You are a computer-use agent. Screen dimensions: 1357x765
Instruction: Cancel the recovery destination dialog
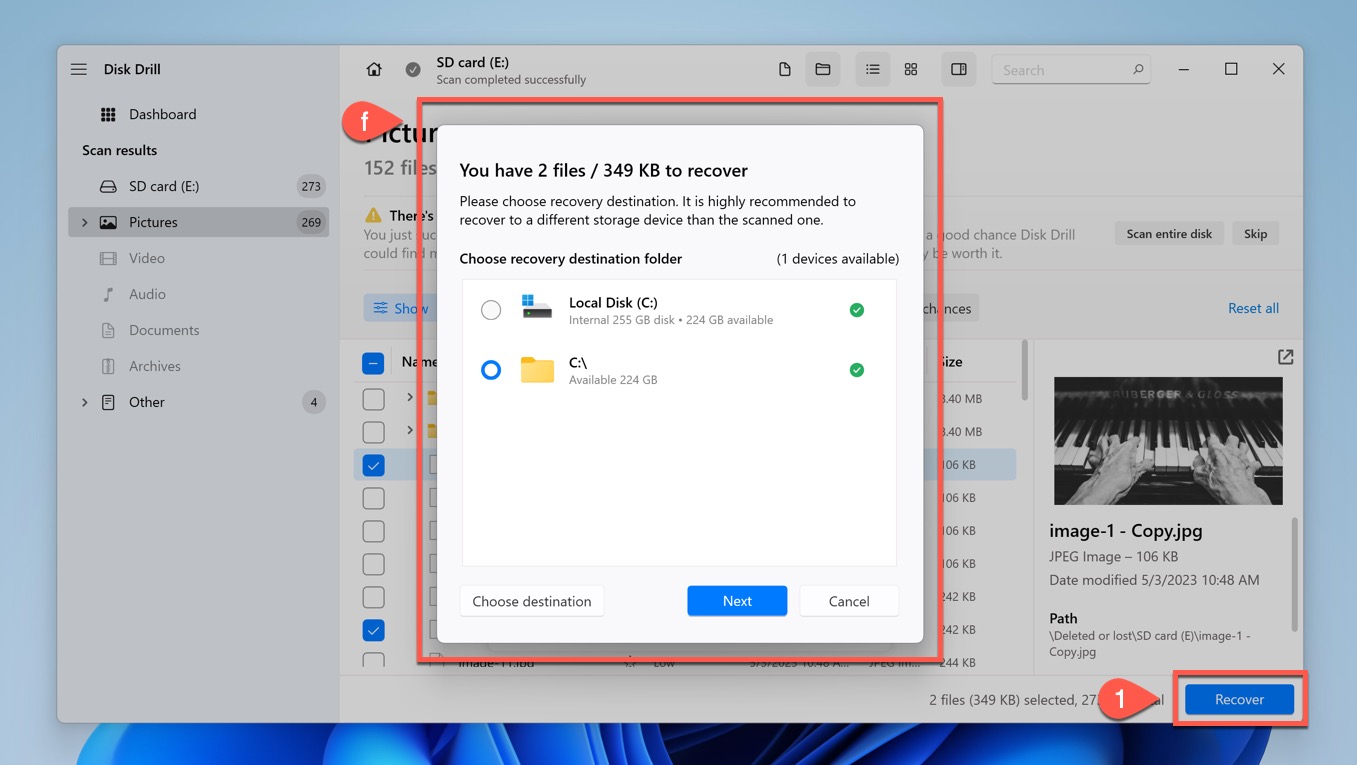pyautogui.click(x=849, y=601)
